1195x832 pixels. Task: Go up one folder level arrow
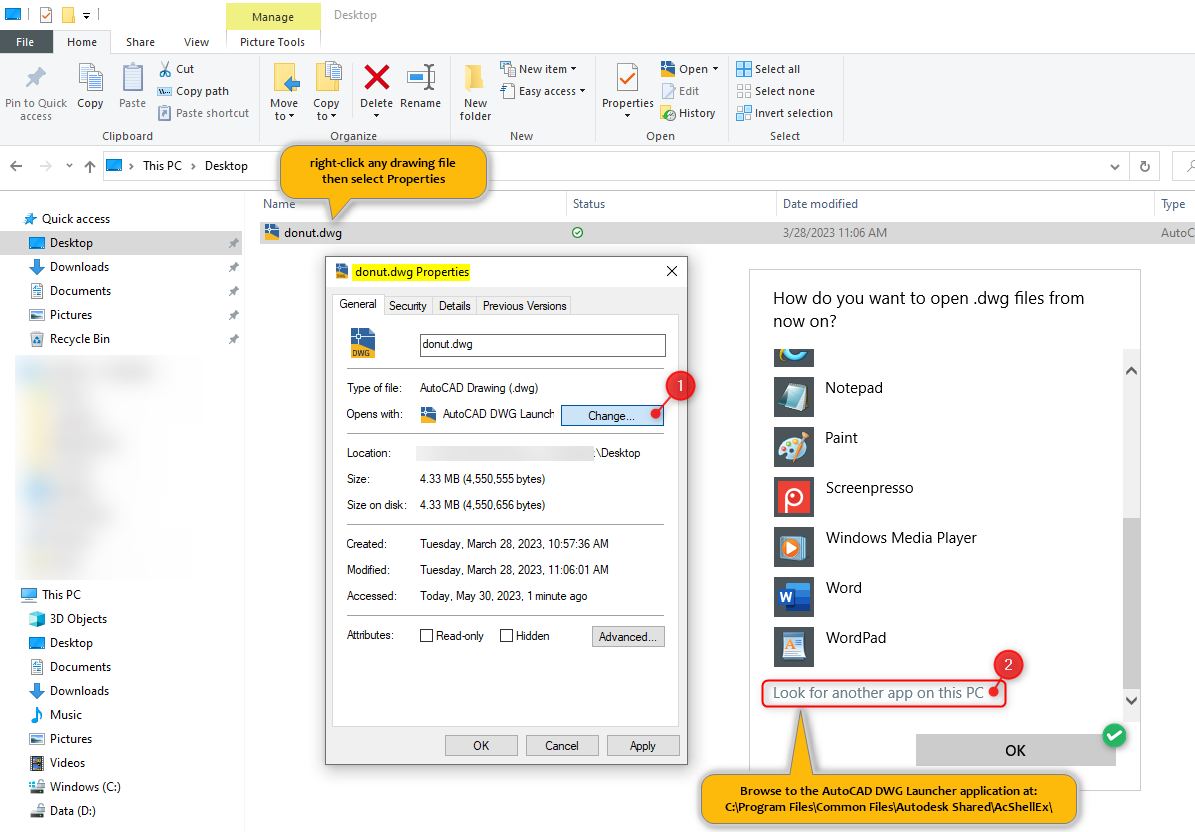click(x=90, y=166)
